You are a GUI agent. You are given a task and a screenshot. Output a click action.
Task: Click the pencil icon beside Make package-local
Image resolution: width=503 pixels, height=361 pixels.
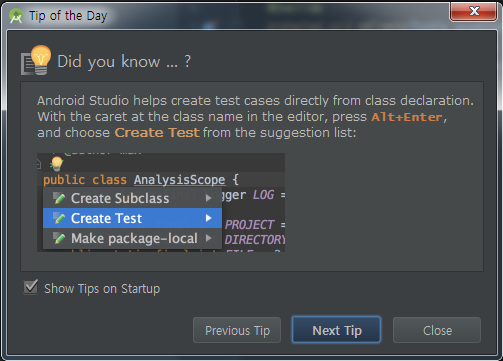[x=59, y=238]
